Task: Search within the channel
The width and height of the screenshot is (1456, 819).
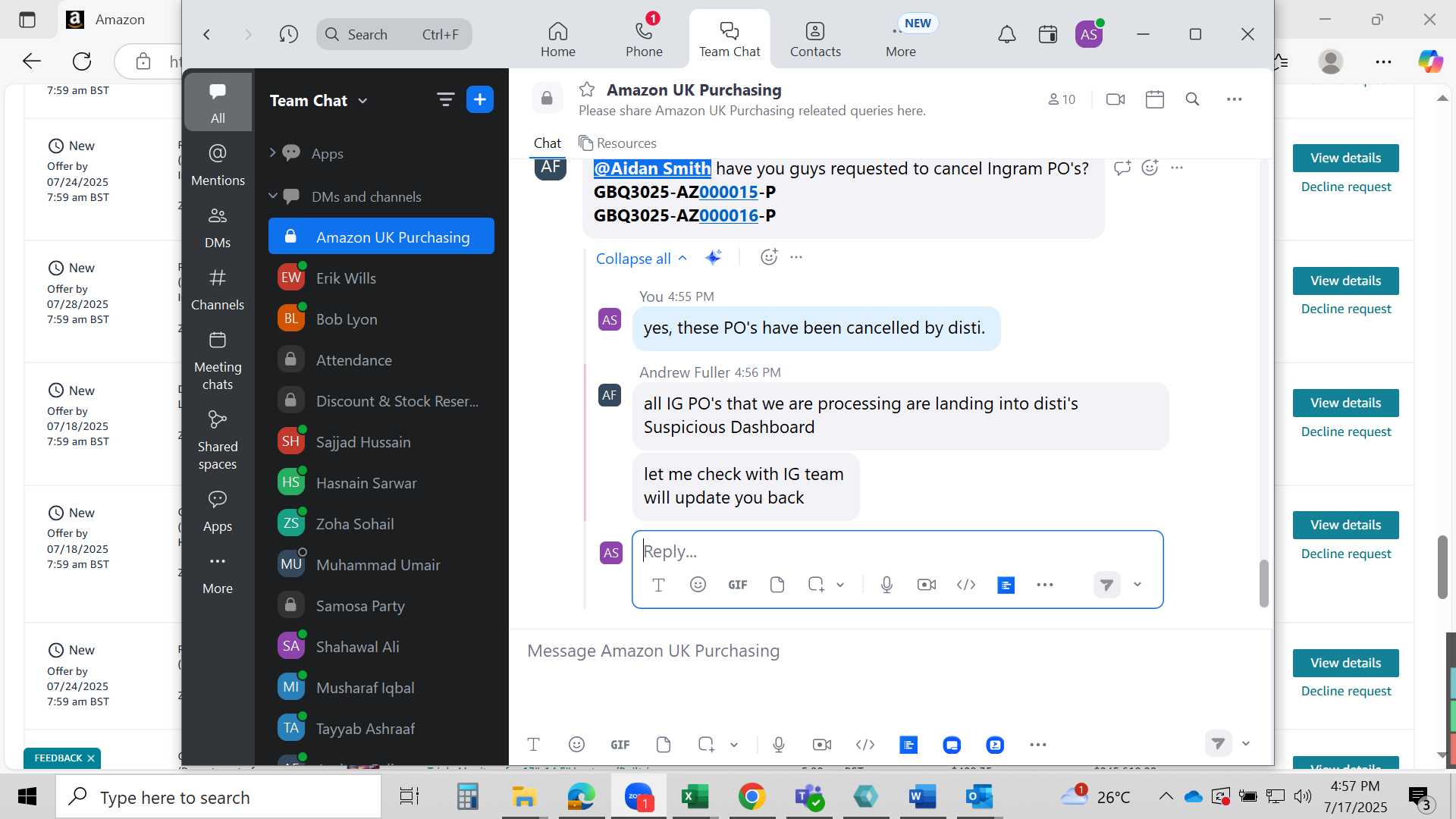Action: (x=1192, y=99)
